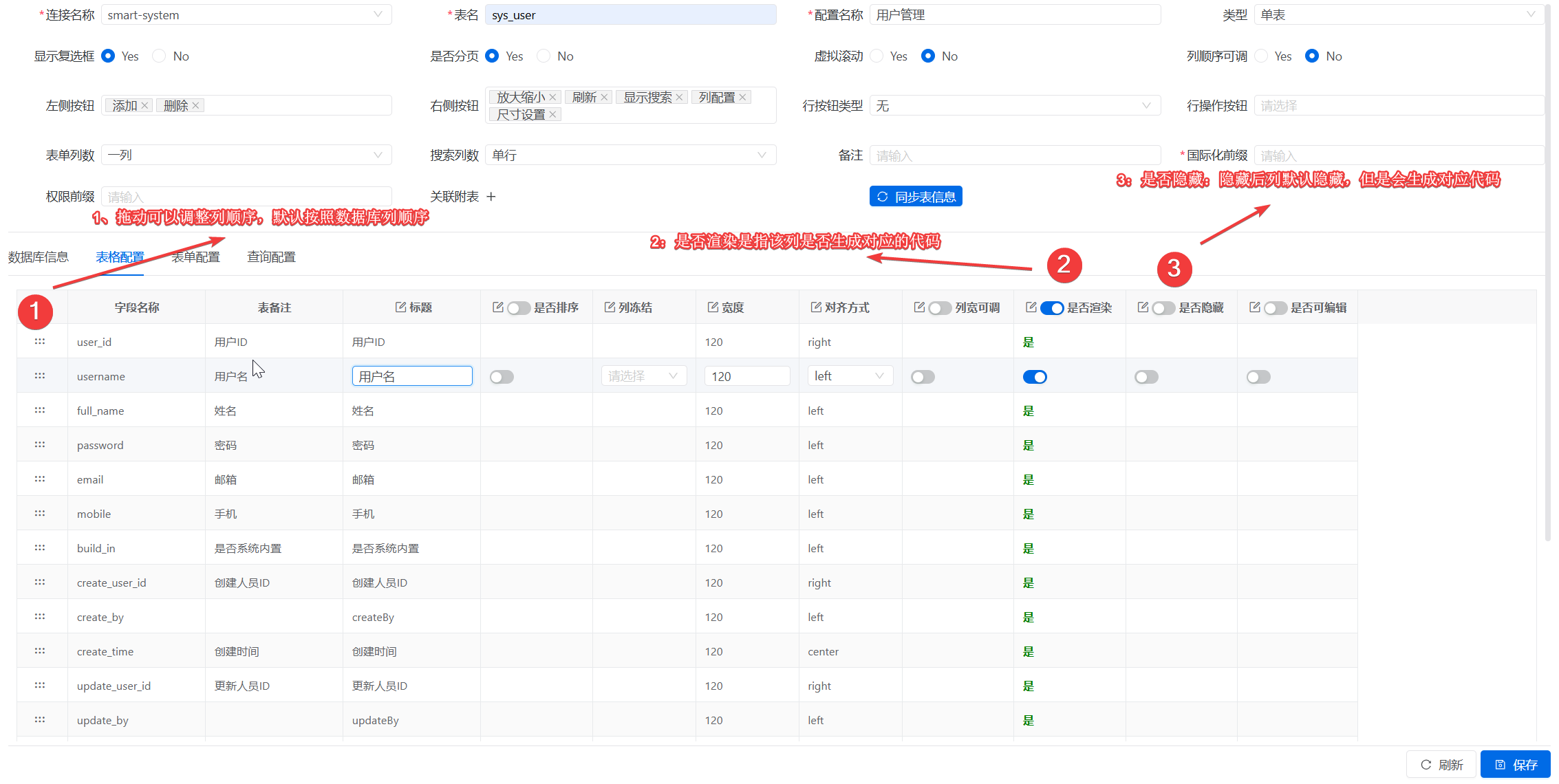1559x784 pixels.
Task: Click the 同步表信息 button
Action: coord(916,196)
